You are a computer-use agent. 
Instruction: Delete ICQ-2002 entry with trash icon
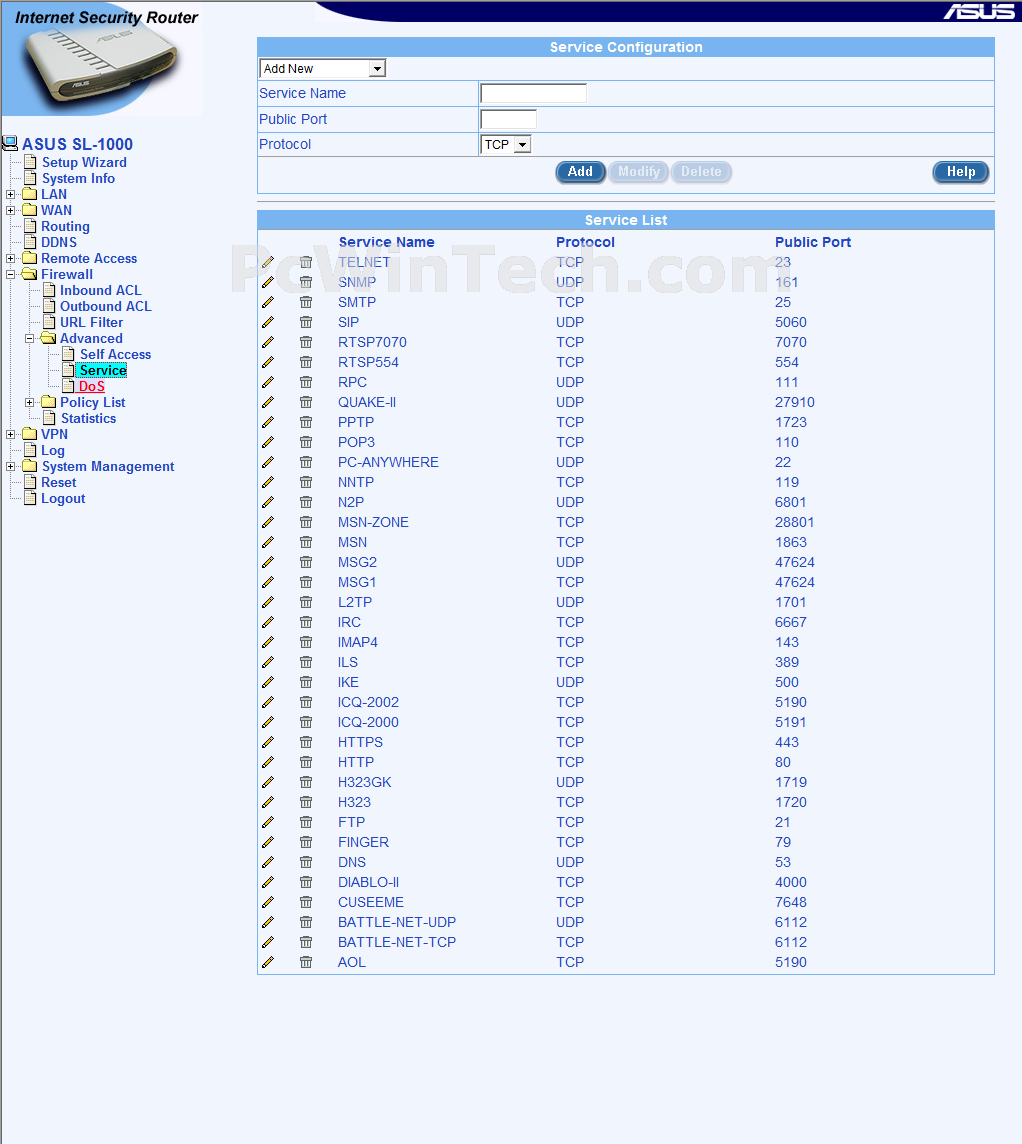[x=306, y=702]
